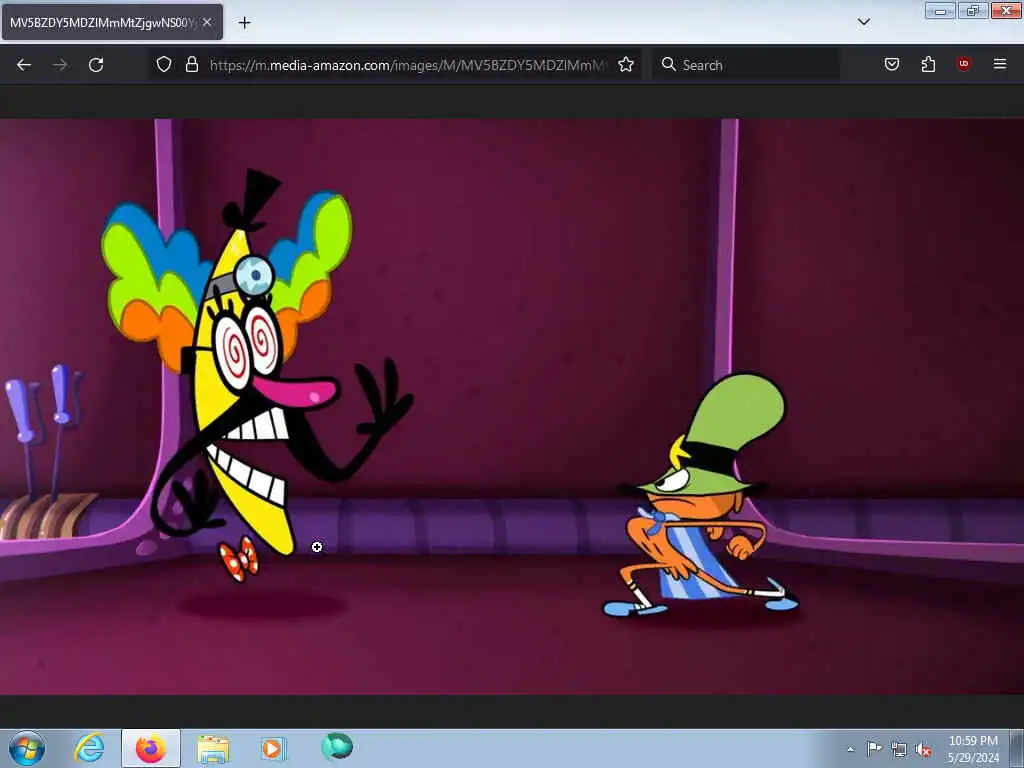Reload the current page
The image size is (1024, 768).
pos(96,65)
